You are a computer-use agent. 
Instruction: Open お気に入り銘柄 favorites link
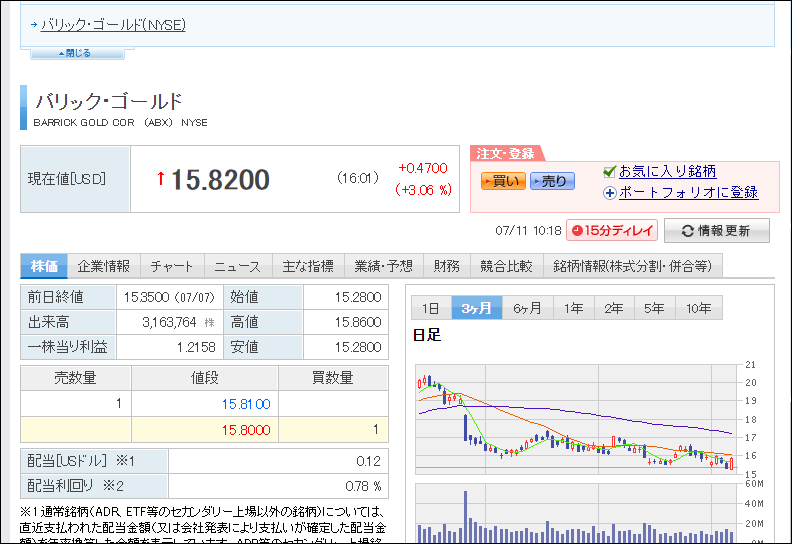click(x=667, y=172)
